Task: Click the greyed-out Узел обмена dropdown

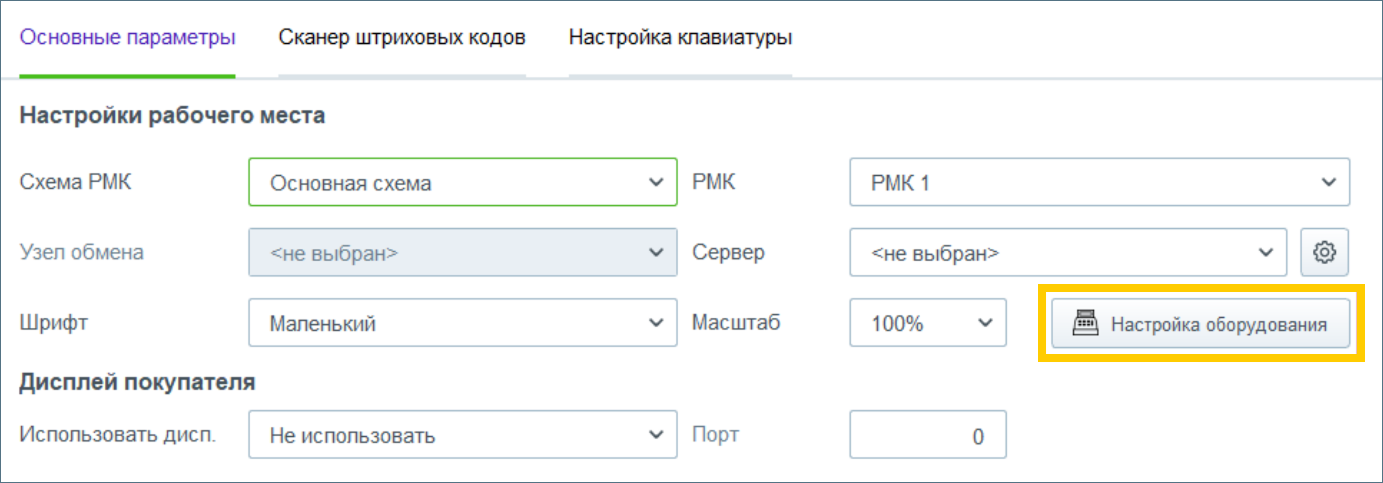Action: pyautogui.click(x=462, y=253)
